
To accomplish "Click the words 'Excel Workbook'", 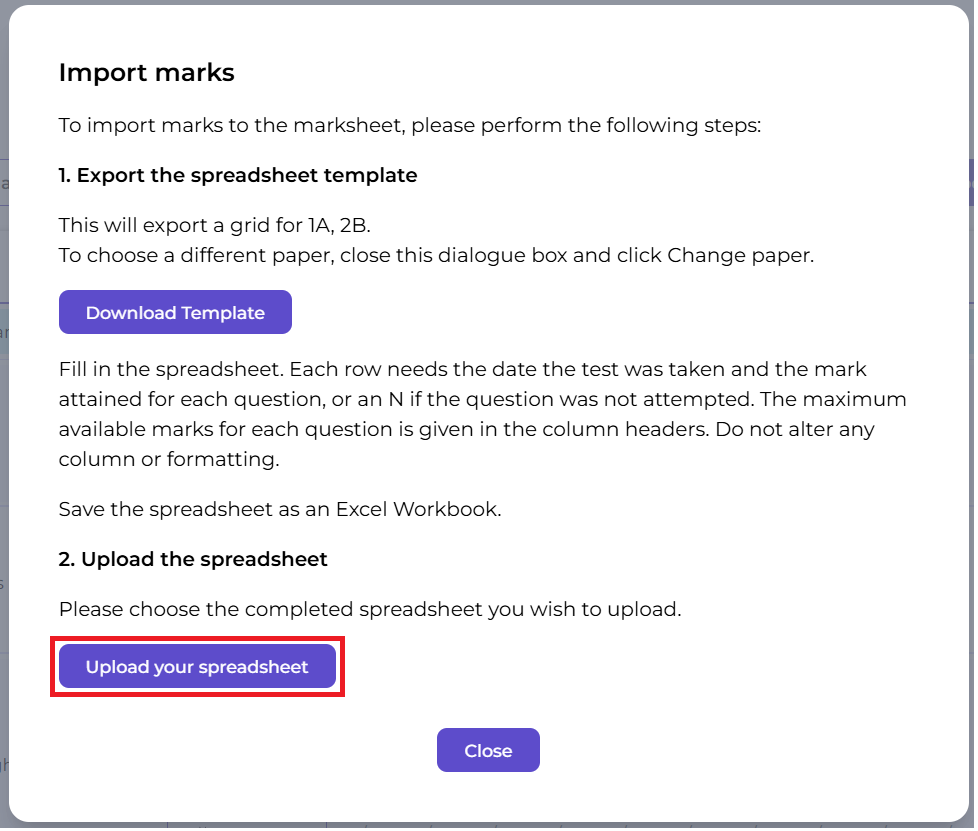I will pos(417,509).
